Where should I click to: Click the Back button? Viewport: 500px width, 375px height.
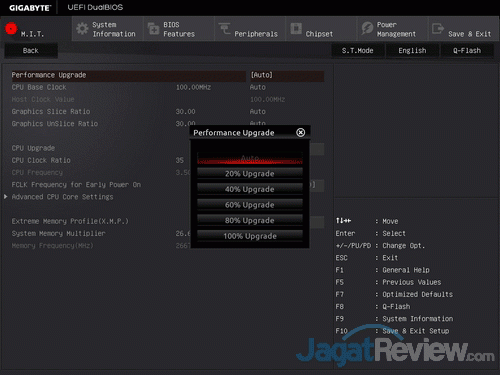point(31,51)
